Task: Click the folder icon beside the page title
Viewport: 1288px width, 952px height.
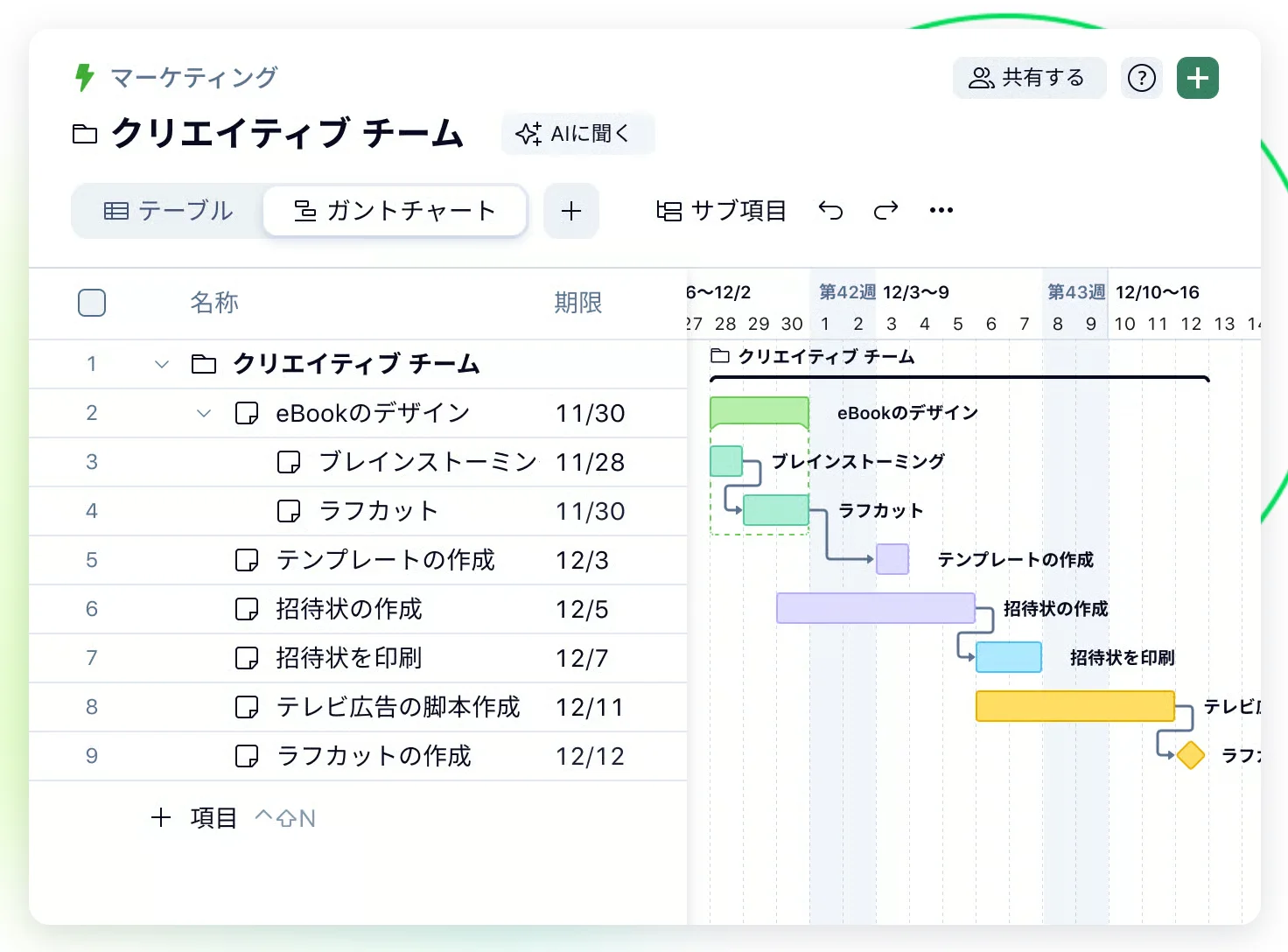Action: pyautogui.click(x=85, y=134)
